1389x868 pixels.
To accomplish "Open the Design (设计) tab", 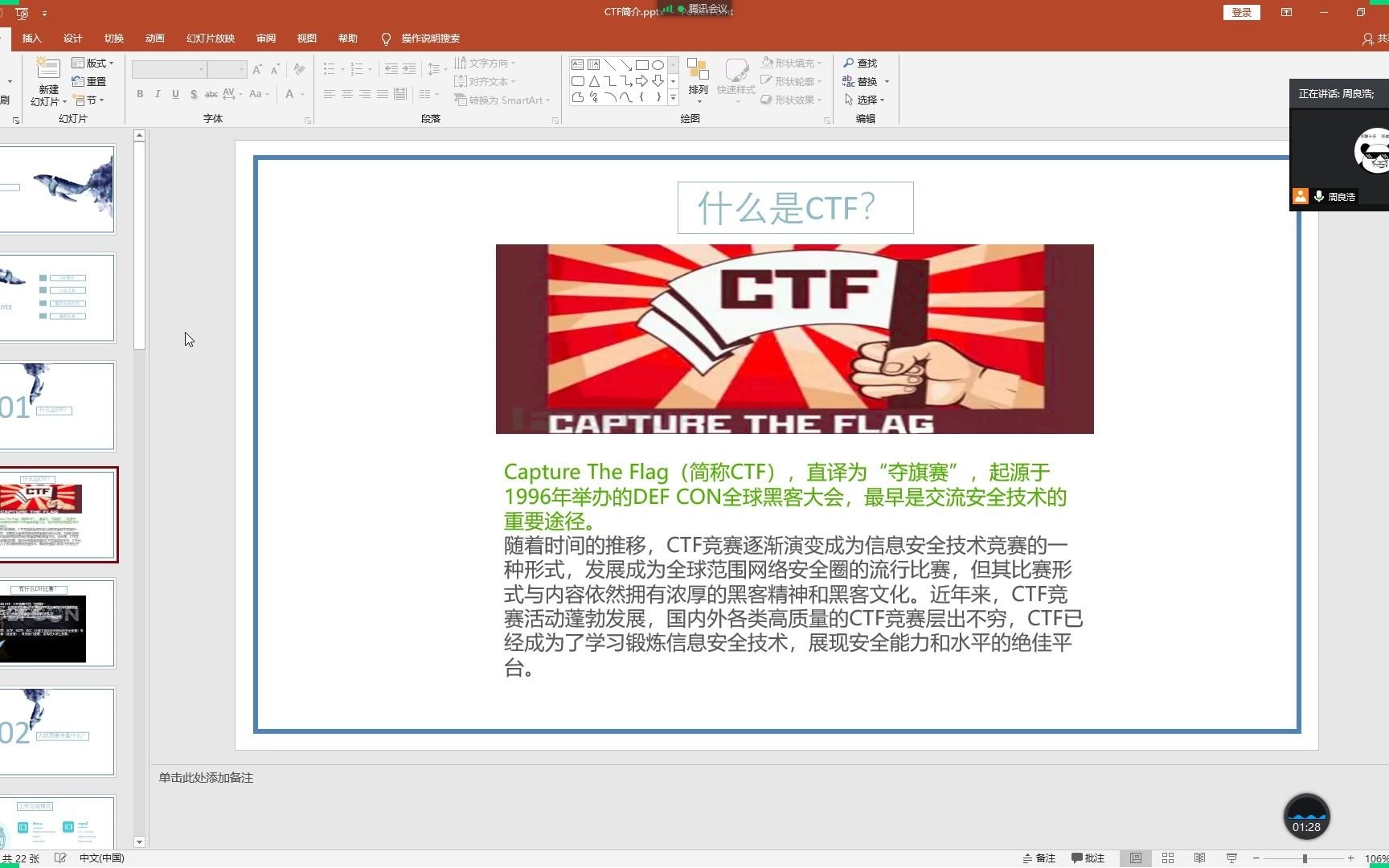I will click(x=73, y=38).
